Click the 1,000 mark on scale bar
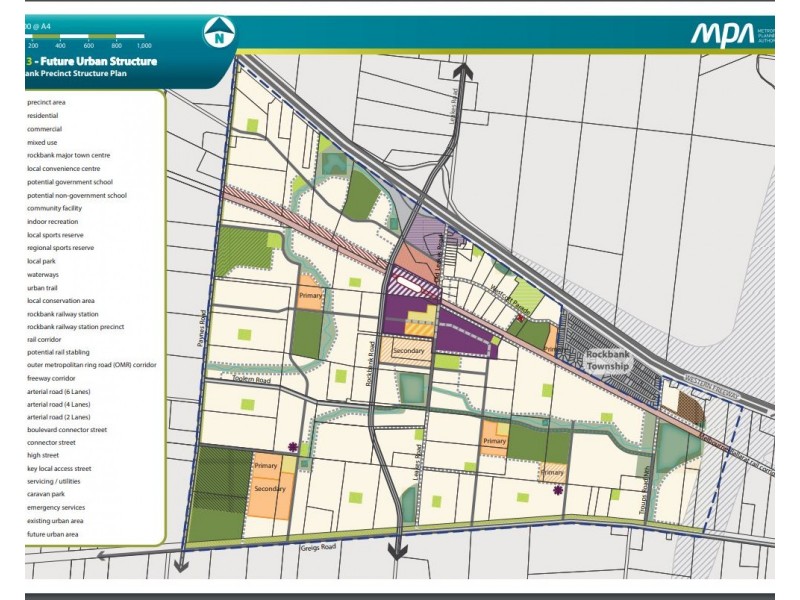The image size is (800, 600). [143, 46]
